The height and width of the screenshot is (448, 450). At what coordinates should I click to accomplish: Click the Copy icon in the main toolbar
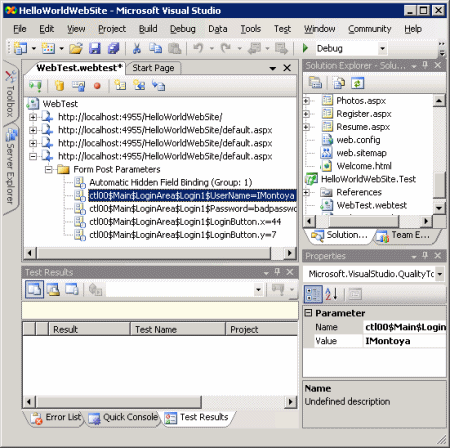click(155, 49)
